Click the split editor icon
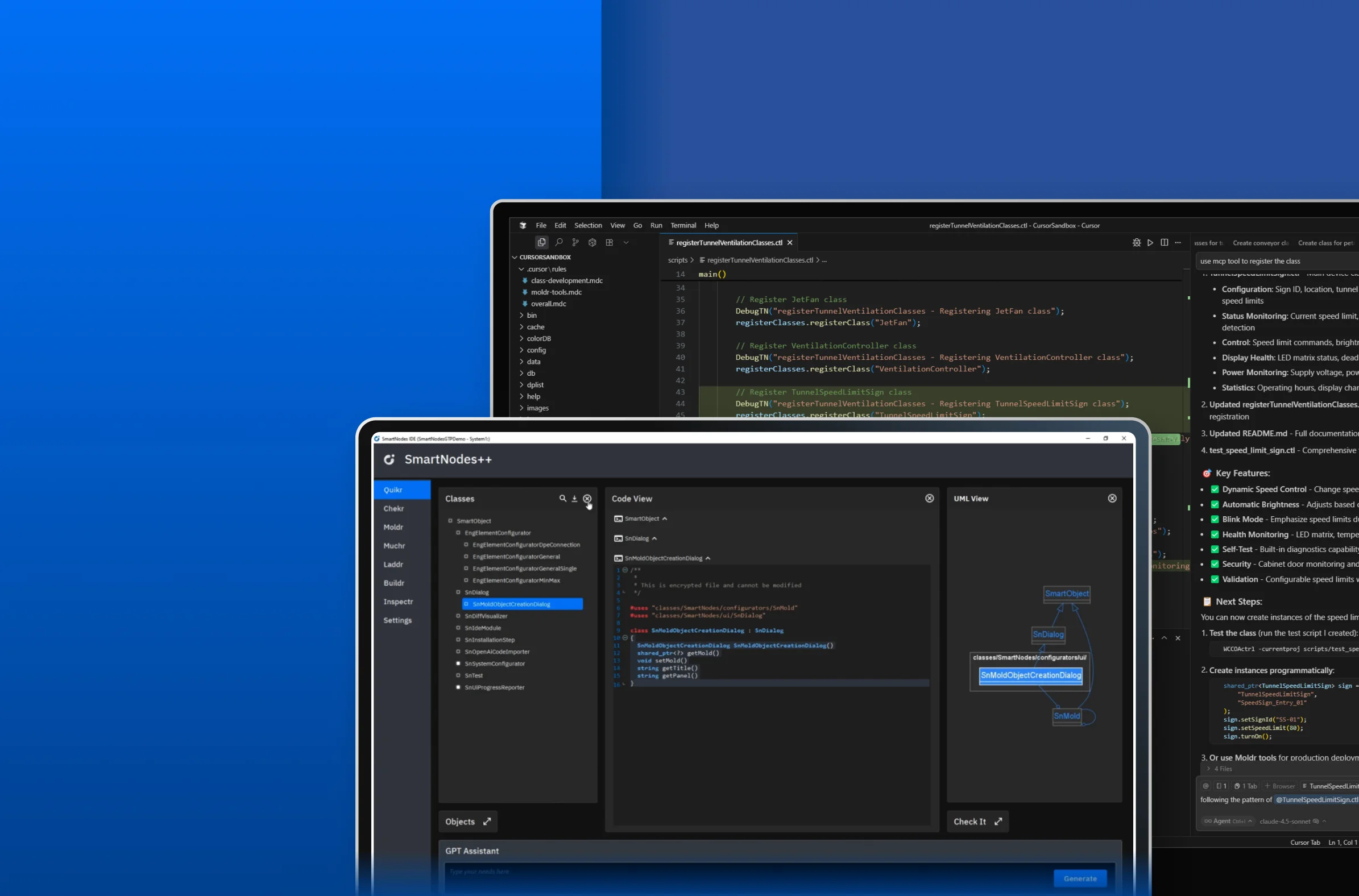 [1164, 242]
